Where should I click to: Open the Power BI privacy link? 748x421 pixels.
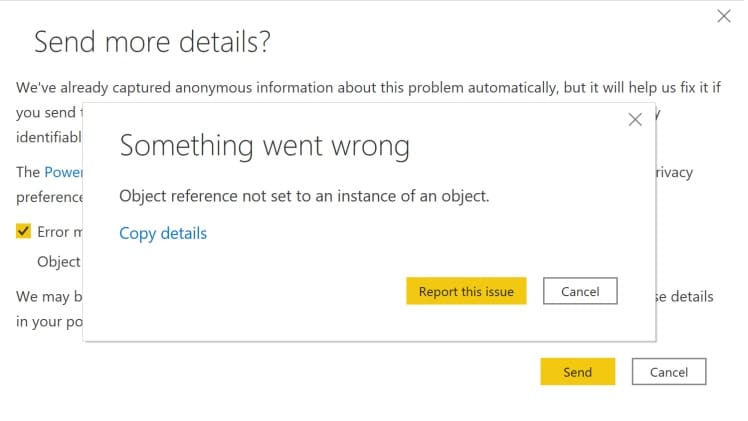click(63, 172)
